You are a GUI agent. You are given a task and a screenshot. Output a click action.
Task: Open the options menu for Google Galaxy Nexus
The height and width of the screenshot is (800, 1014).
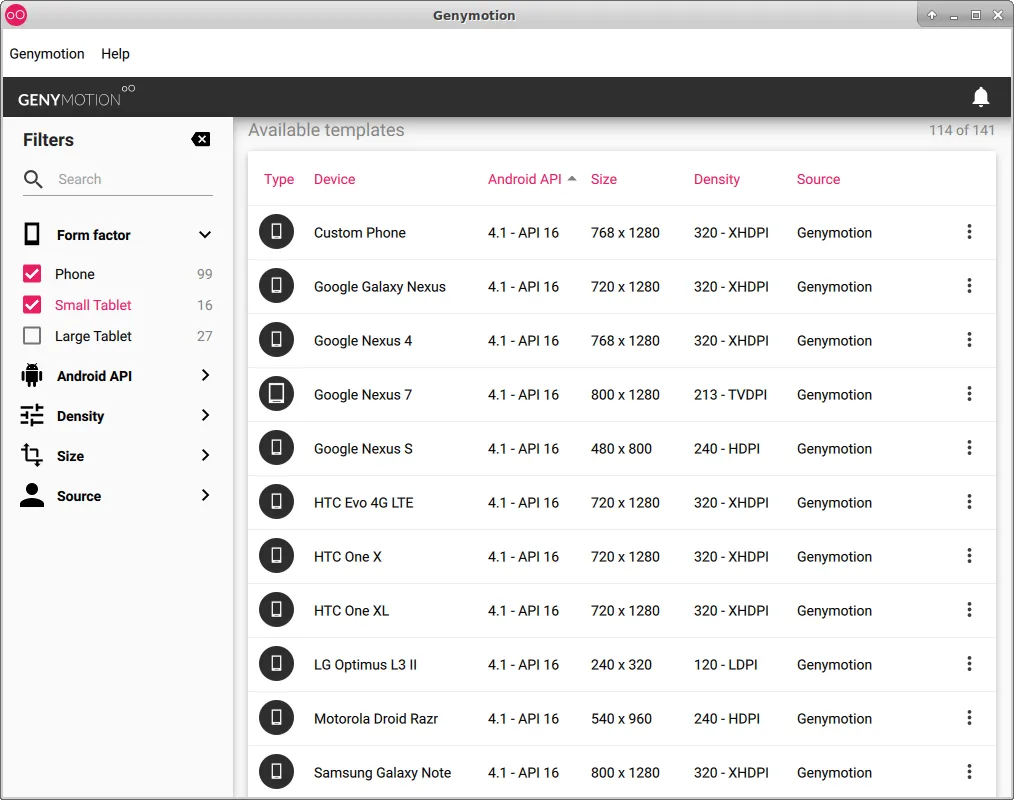coord(969,286)
